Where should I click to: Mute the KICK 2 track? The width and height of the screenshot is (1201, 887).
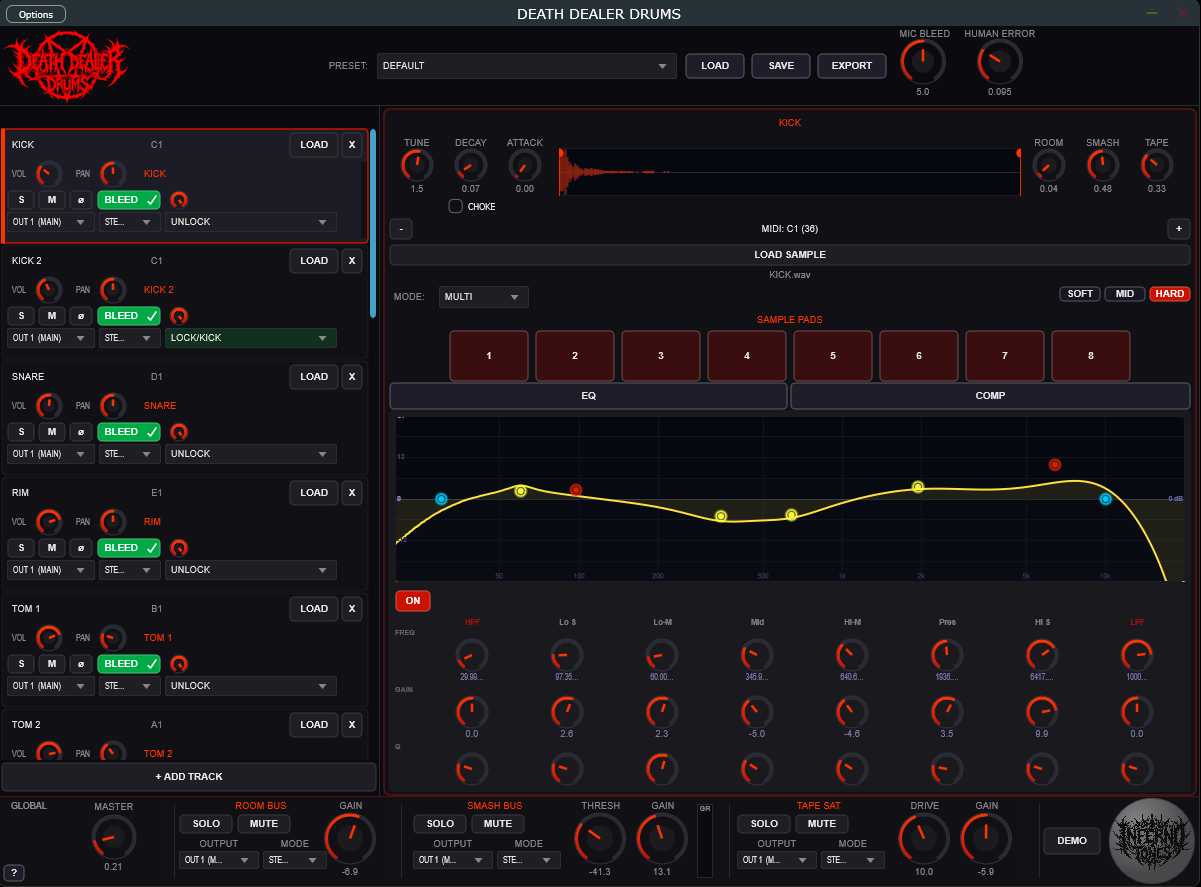point(51,316)
